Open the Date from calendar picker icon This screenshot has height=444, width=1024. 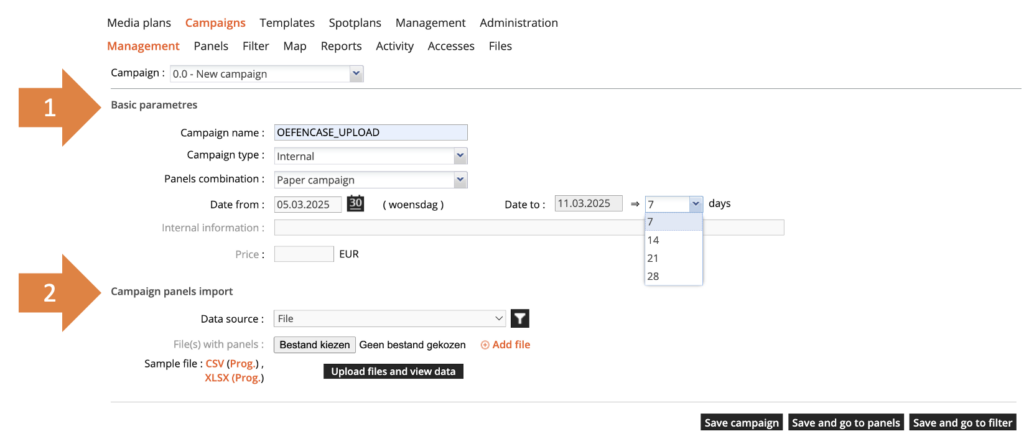point(356,204)
